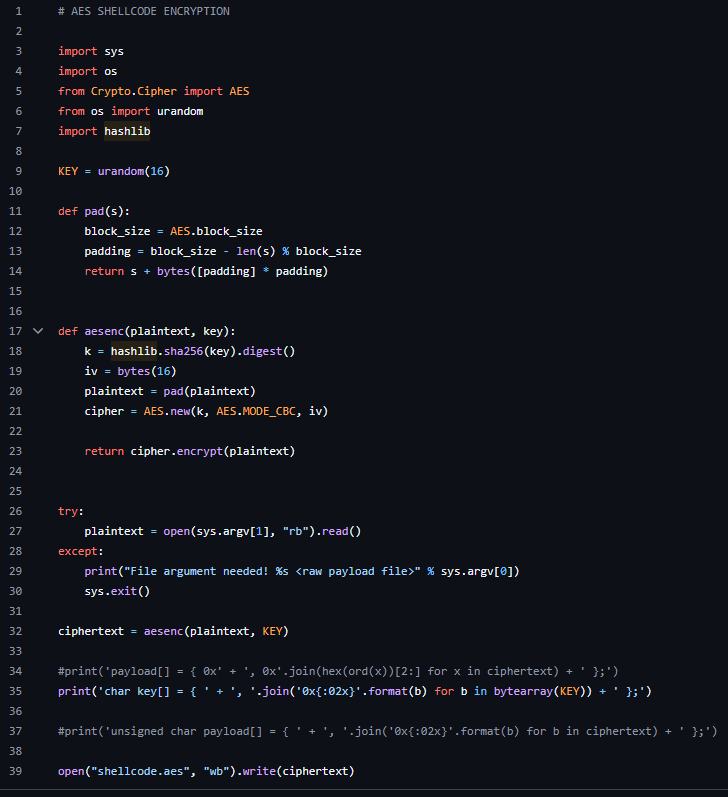The height and width of the screenshot is (797, 728).
Task: Click line number 26
Action: coord(16,511)
